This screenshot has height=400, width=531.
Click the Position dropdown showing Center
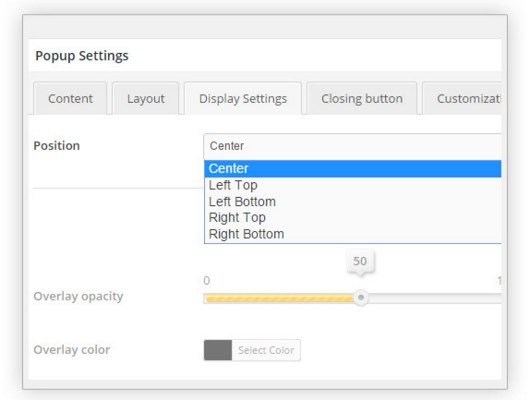tap(352, 146)
